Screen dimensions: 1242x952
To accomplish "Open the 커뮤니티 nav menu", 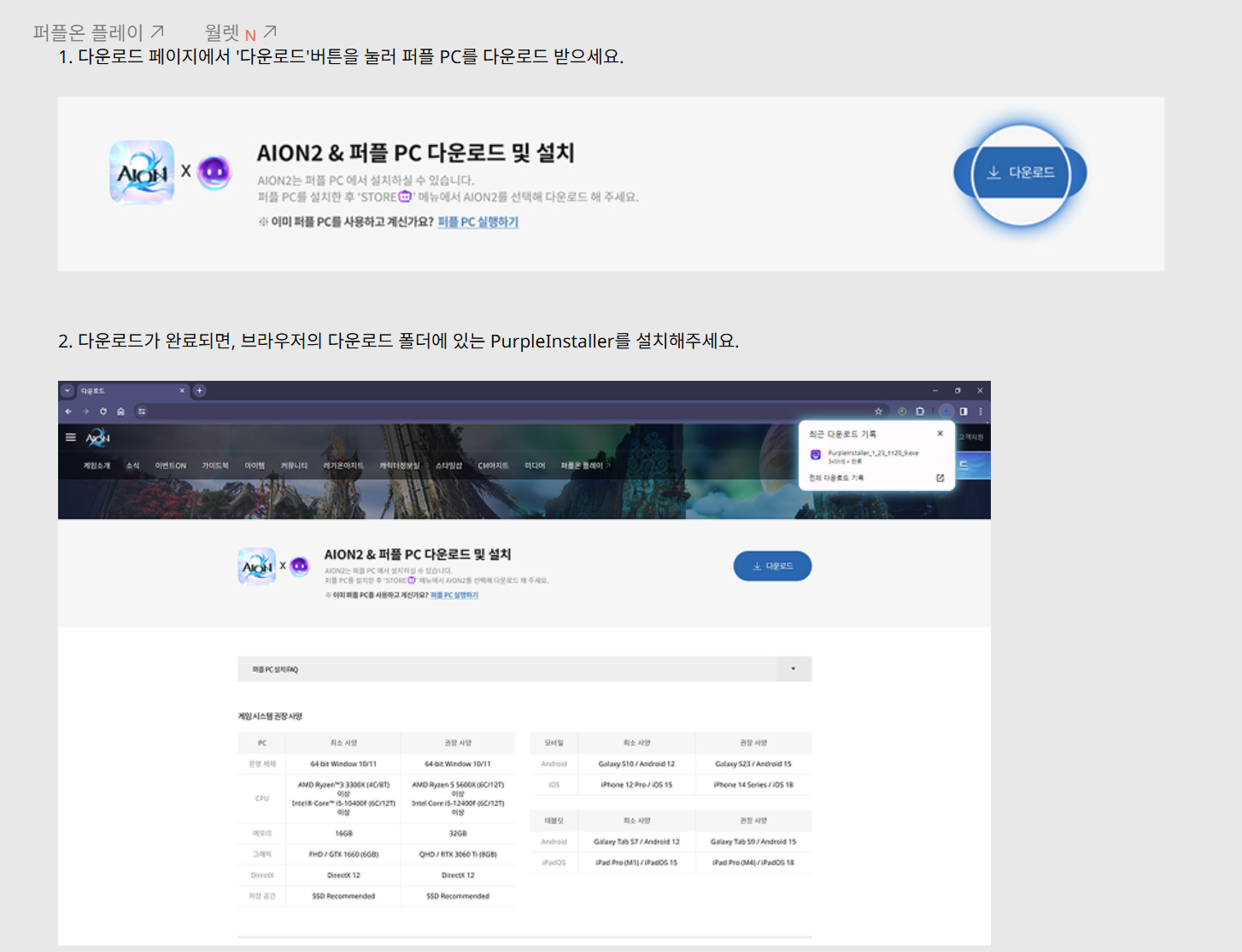I will (x=294, y=465).
